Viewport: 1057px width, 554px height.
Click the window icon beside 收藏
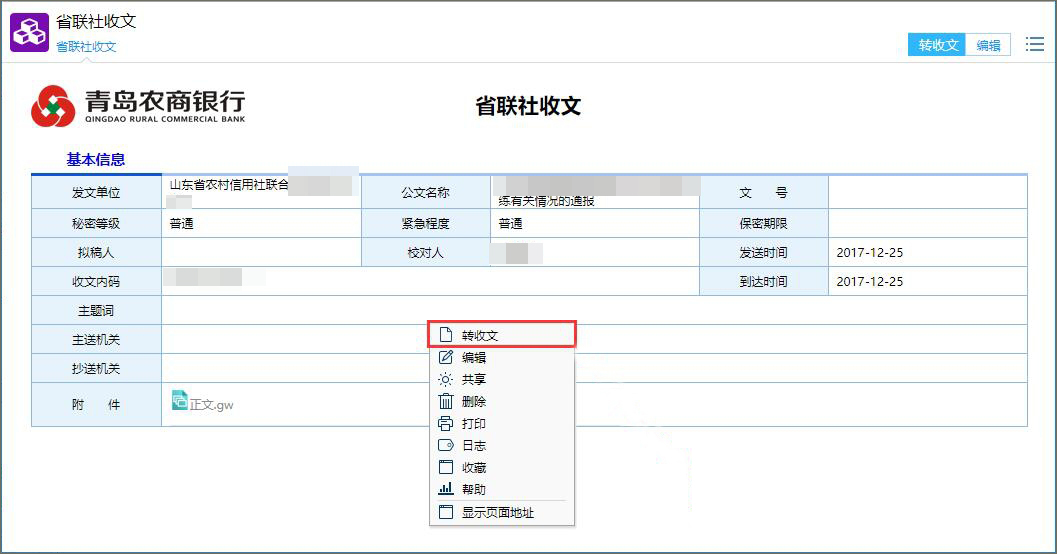click(x=446, y=467)
